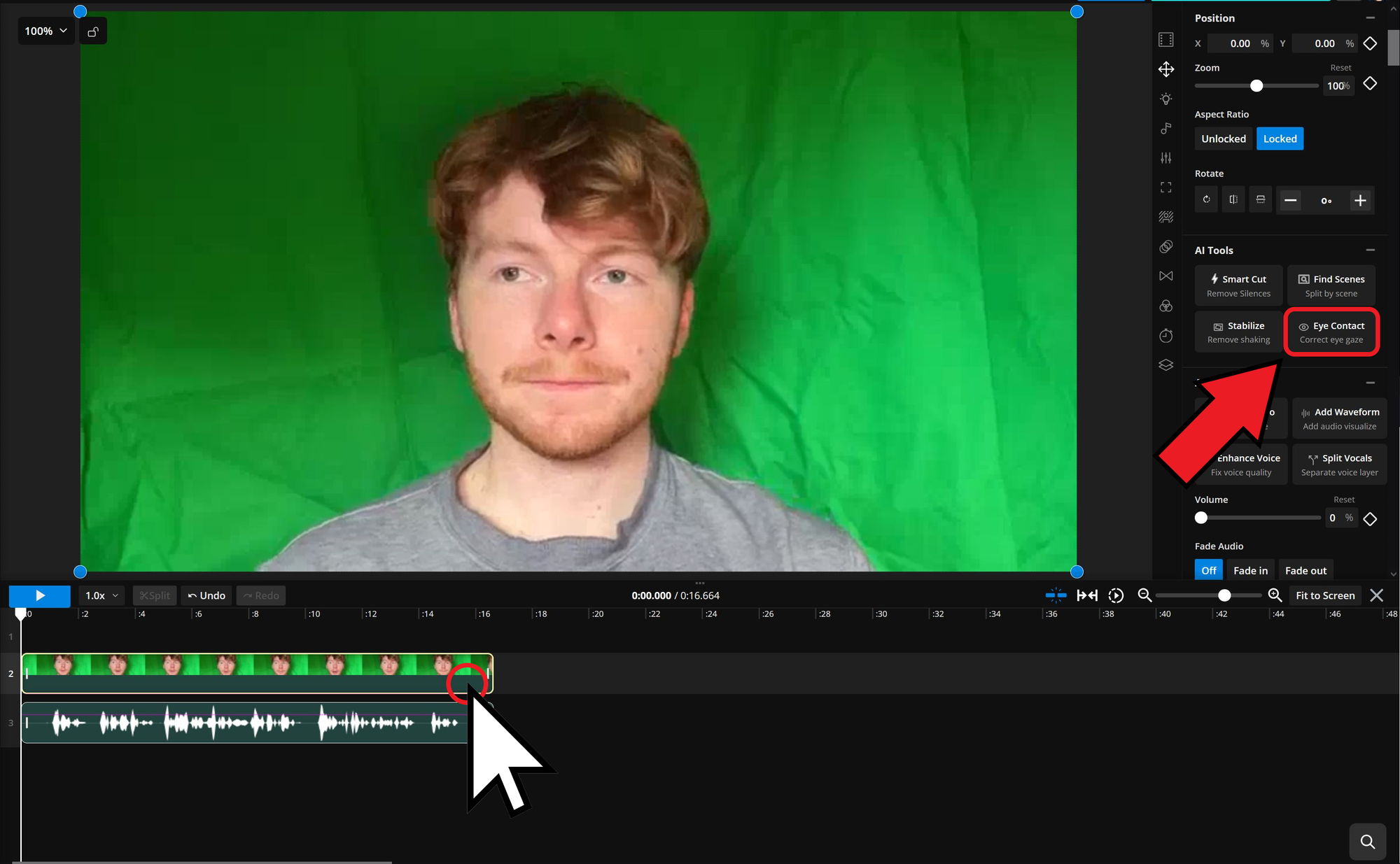Open the zoom percentage dropdown in the preview
Image resolution: width=1400 pixels, height=864 pixels.
pos(45,31)
